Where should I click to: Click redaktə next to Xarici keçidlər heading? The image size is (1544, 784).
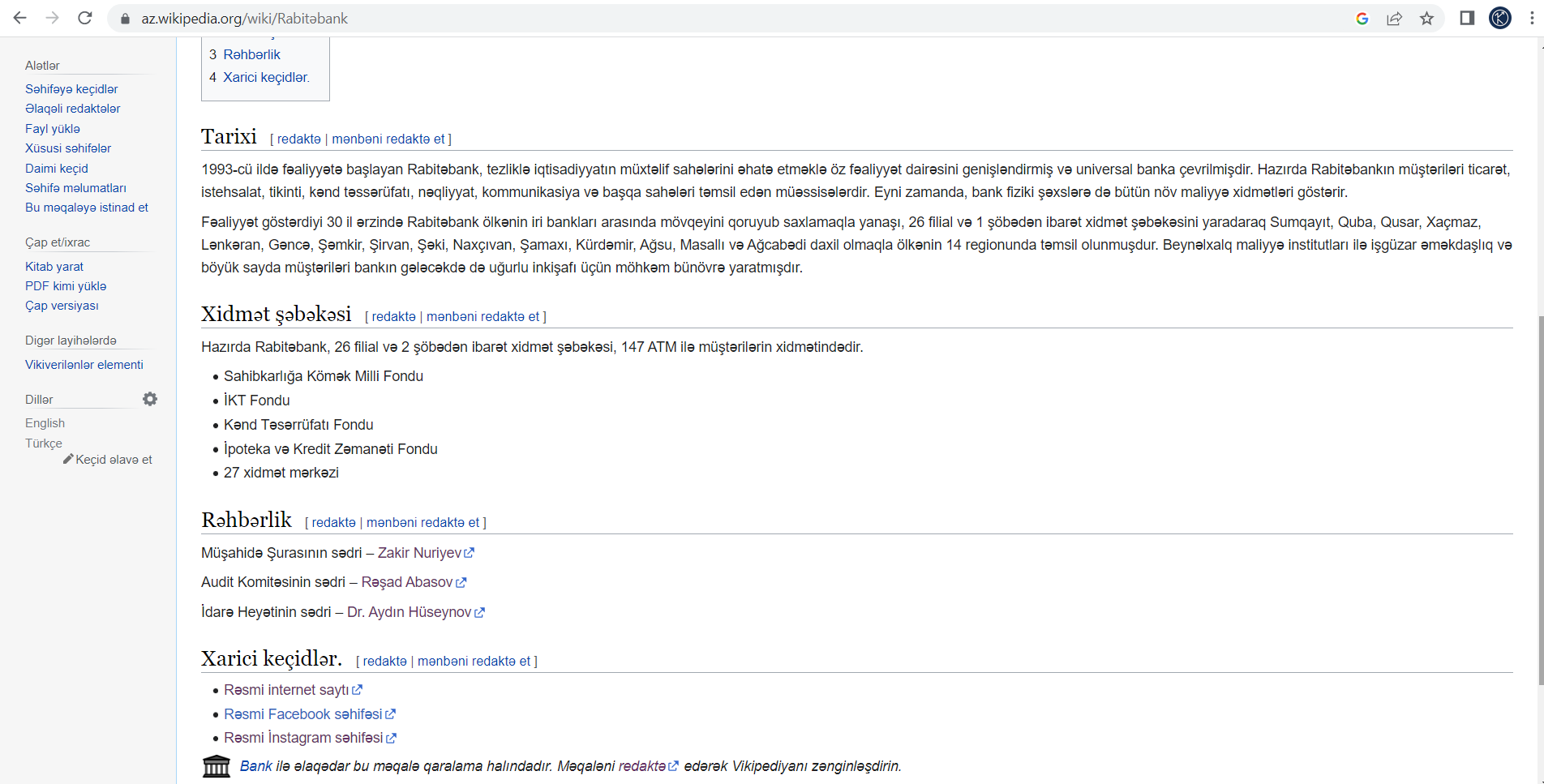[385, 661]
